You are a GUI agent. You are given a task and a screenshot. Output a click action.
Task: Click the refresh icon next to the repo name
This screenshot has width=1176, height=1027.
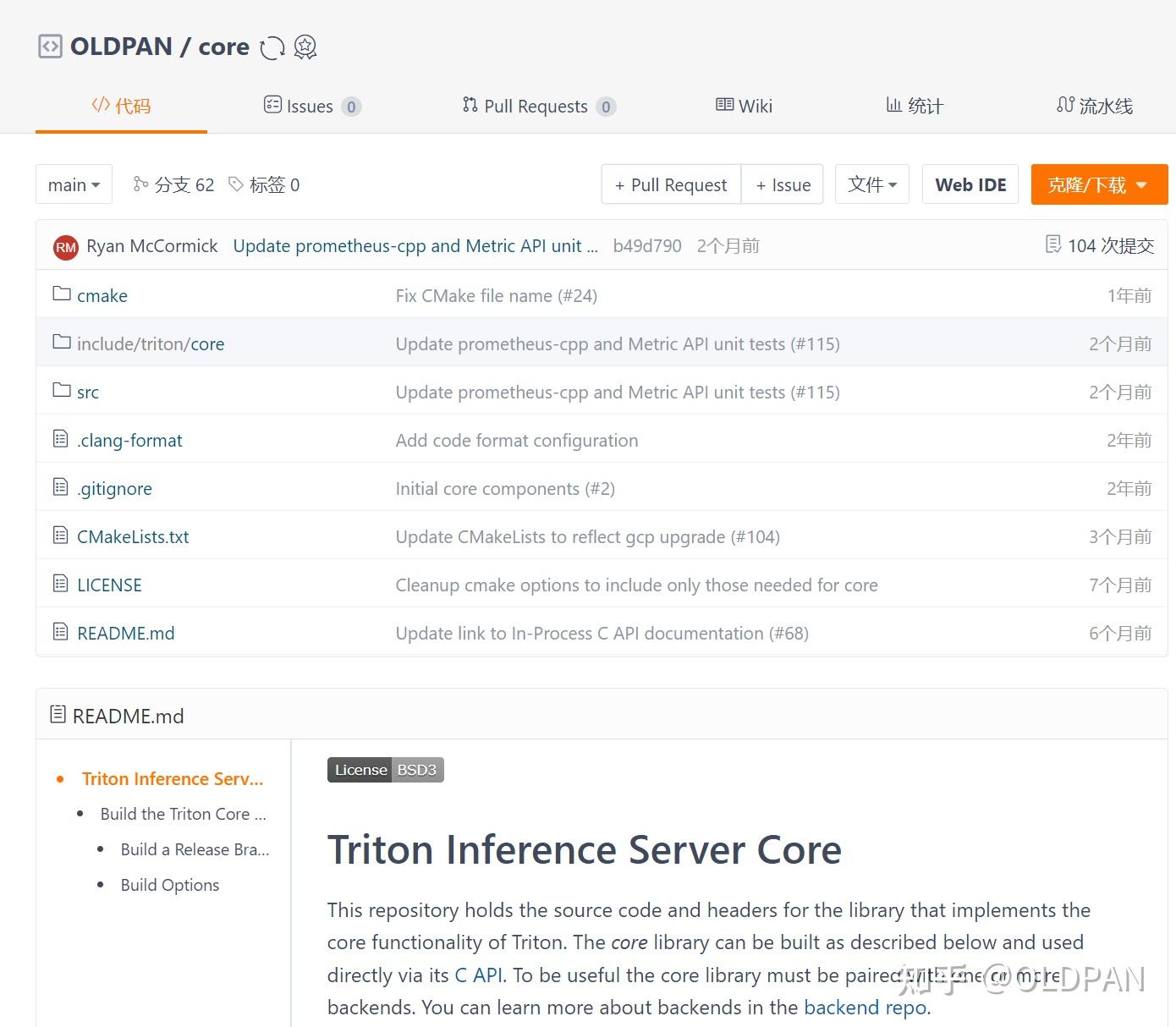click(272, 48)
